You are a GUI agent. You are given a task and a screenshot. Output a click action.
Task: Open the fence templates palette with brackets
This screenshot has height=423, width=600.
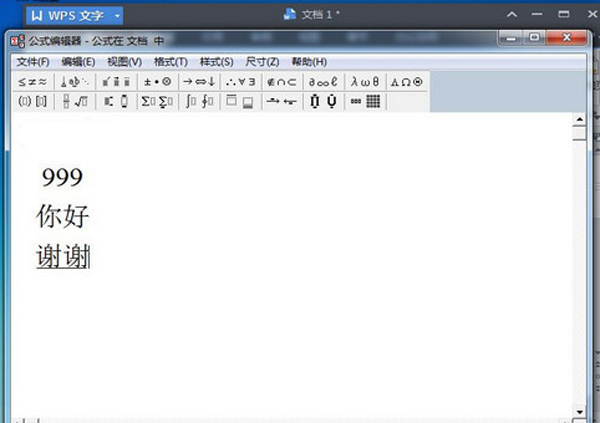point(33,101)
